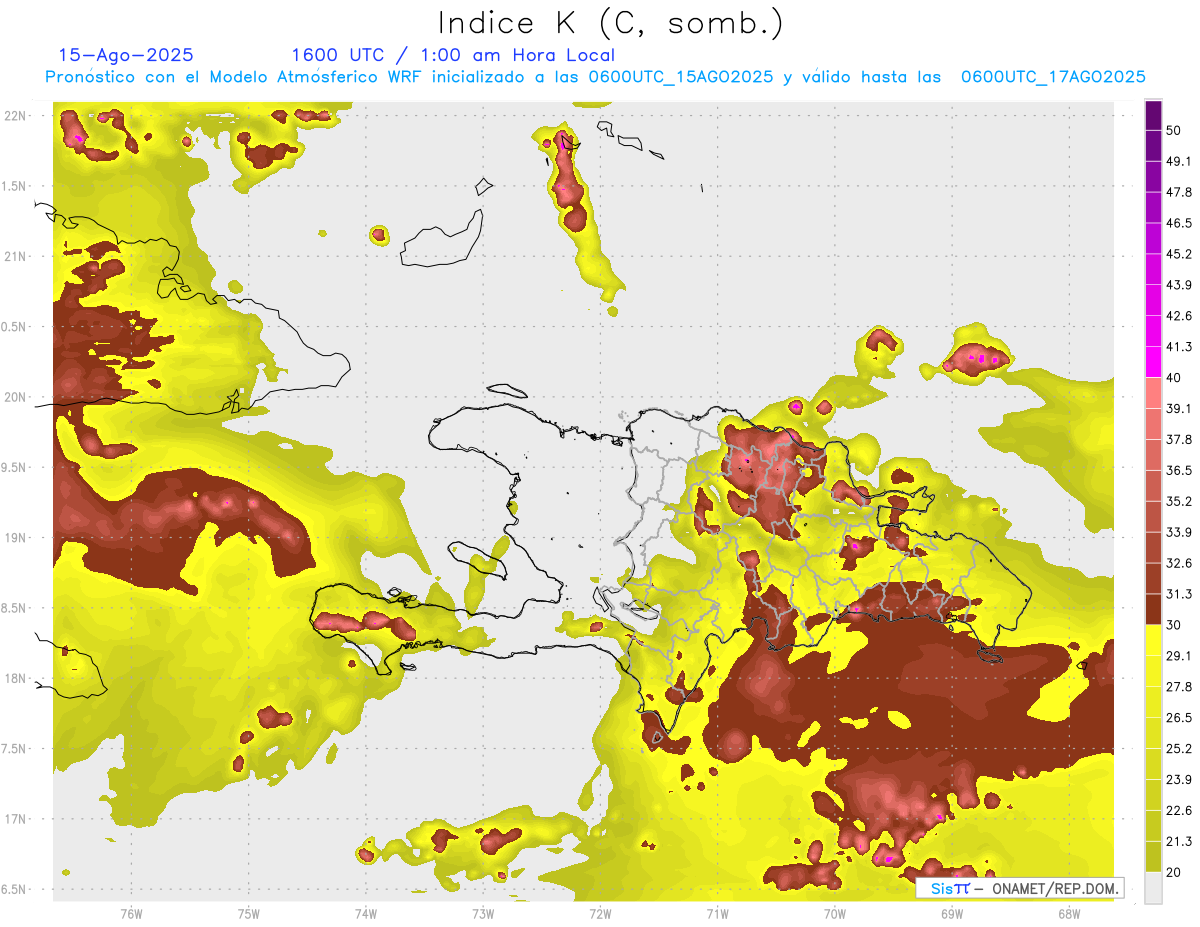1200x927 pixels.
Task: Select the date text "15-Ago-2025"
Action: coord(126,55)
